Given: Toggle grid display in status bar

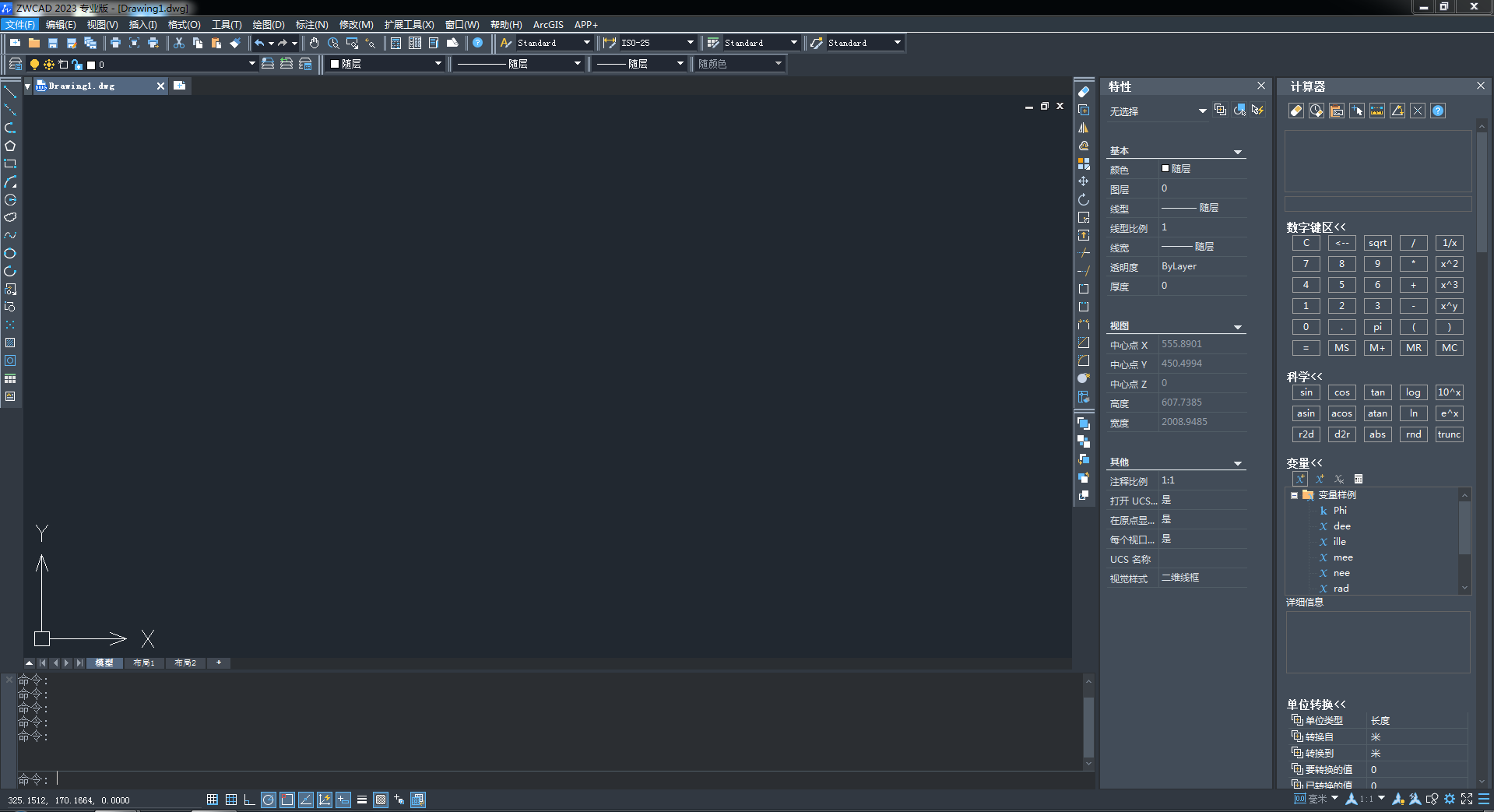Looking at the screenshot, I should pos(231,800).
